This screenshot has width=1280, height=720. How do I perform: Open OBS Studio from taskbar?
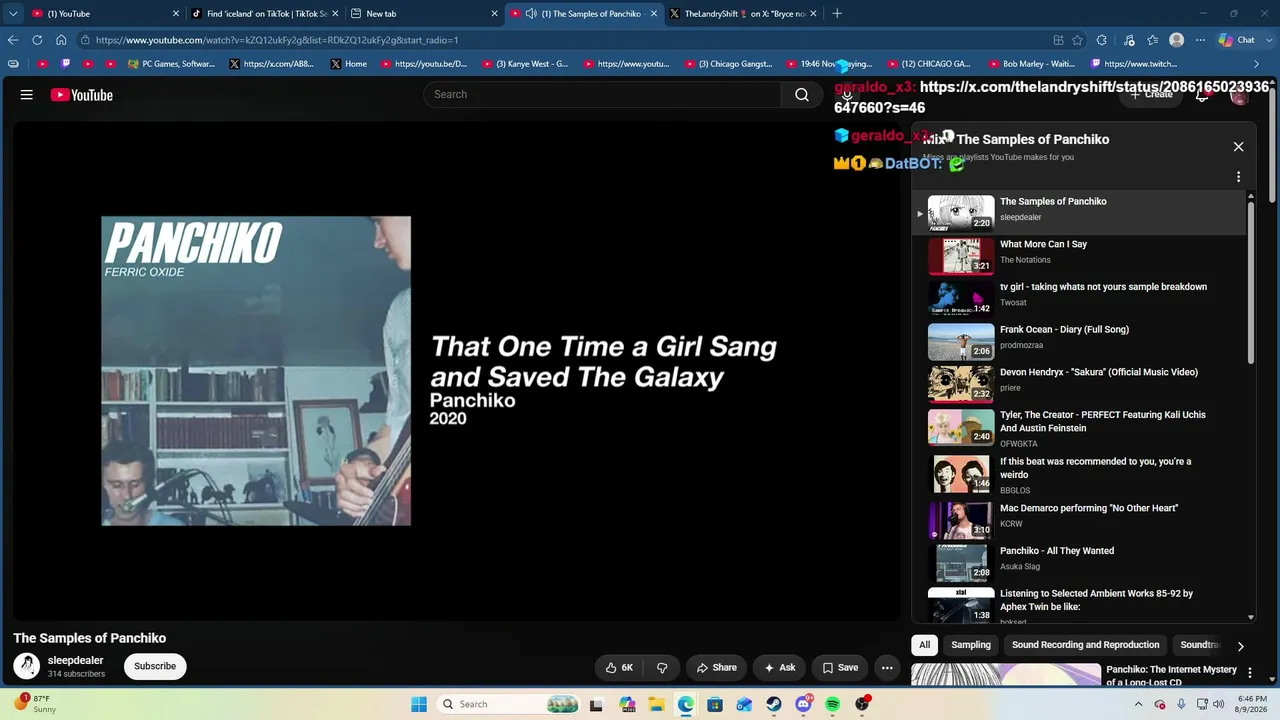(x=862, y=704)
